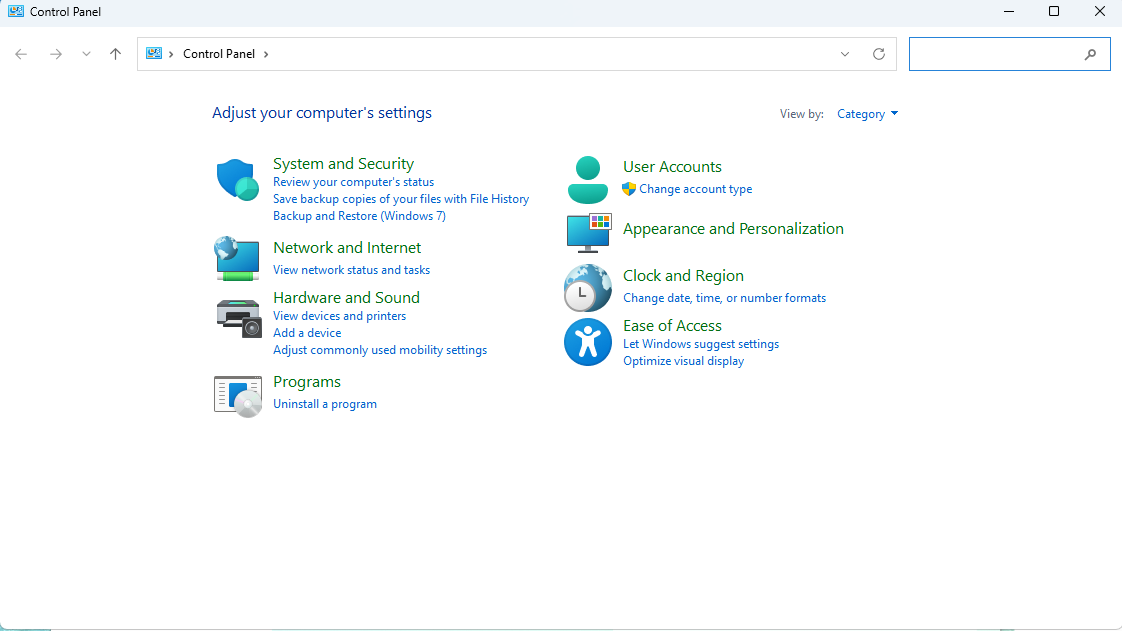Click the Clock and Region globe icon

pyautogui.click(x=587, y=287)
